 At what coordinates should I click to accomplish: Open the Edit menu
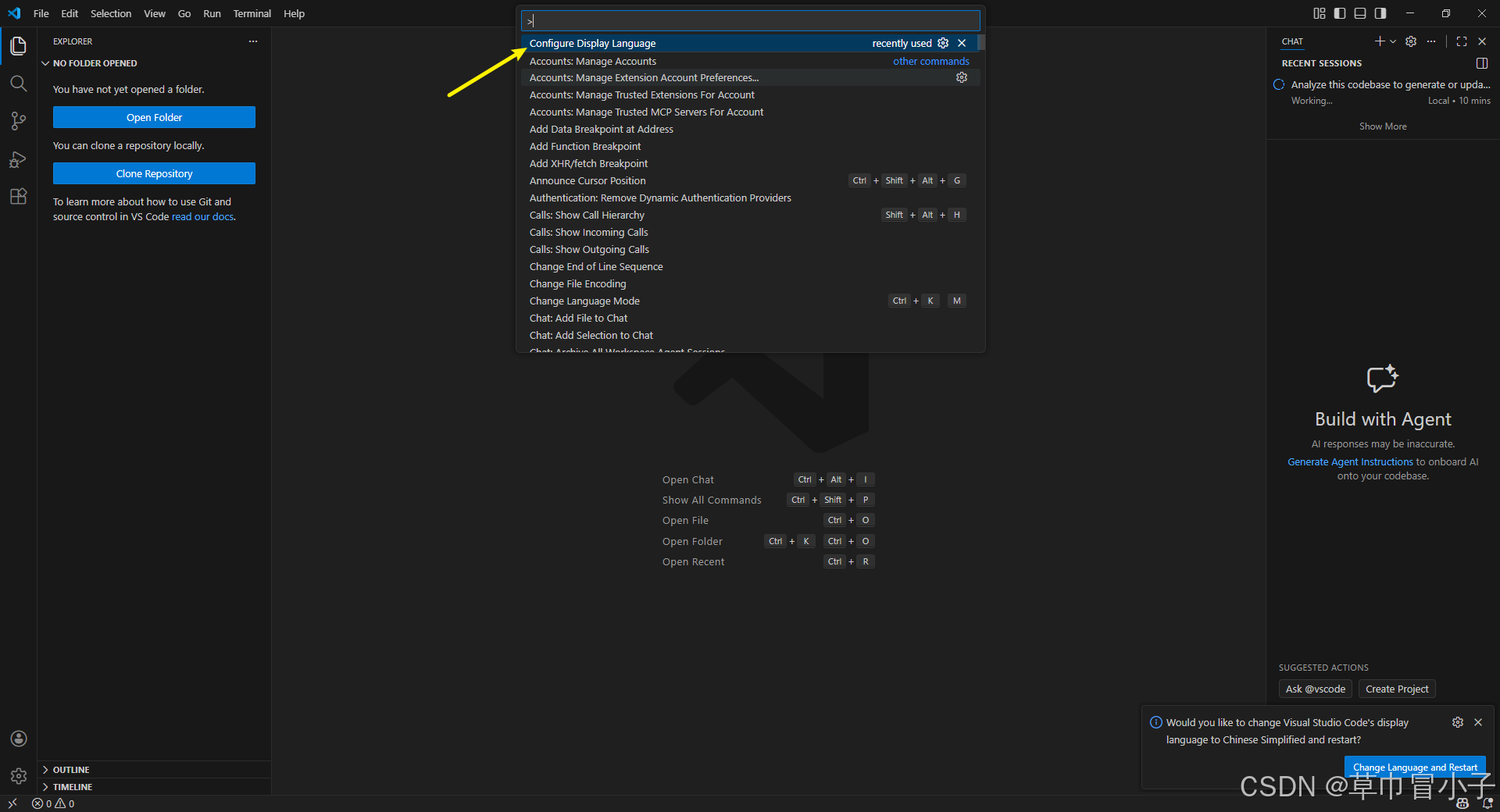click(70, 13)
